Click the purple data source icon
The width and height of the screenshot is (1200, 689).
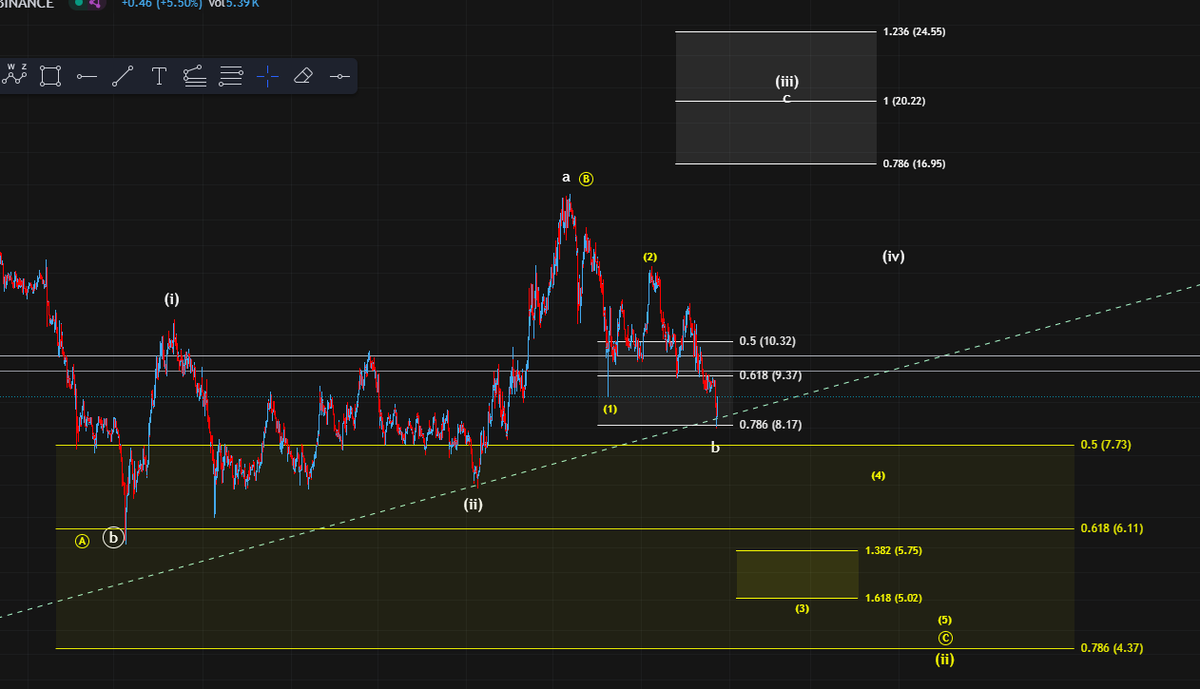coord(96,3)
